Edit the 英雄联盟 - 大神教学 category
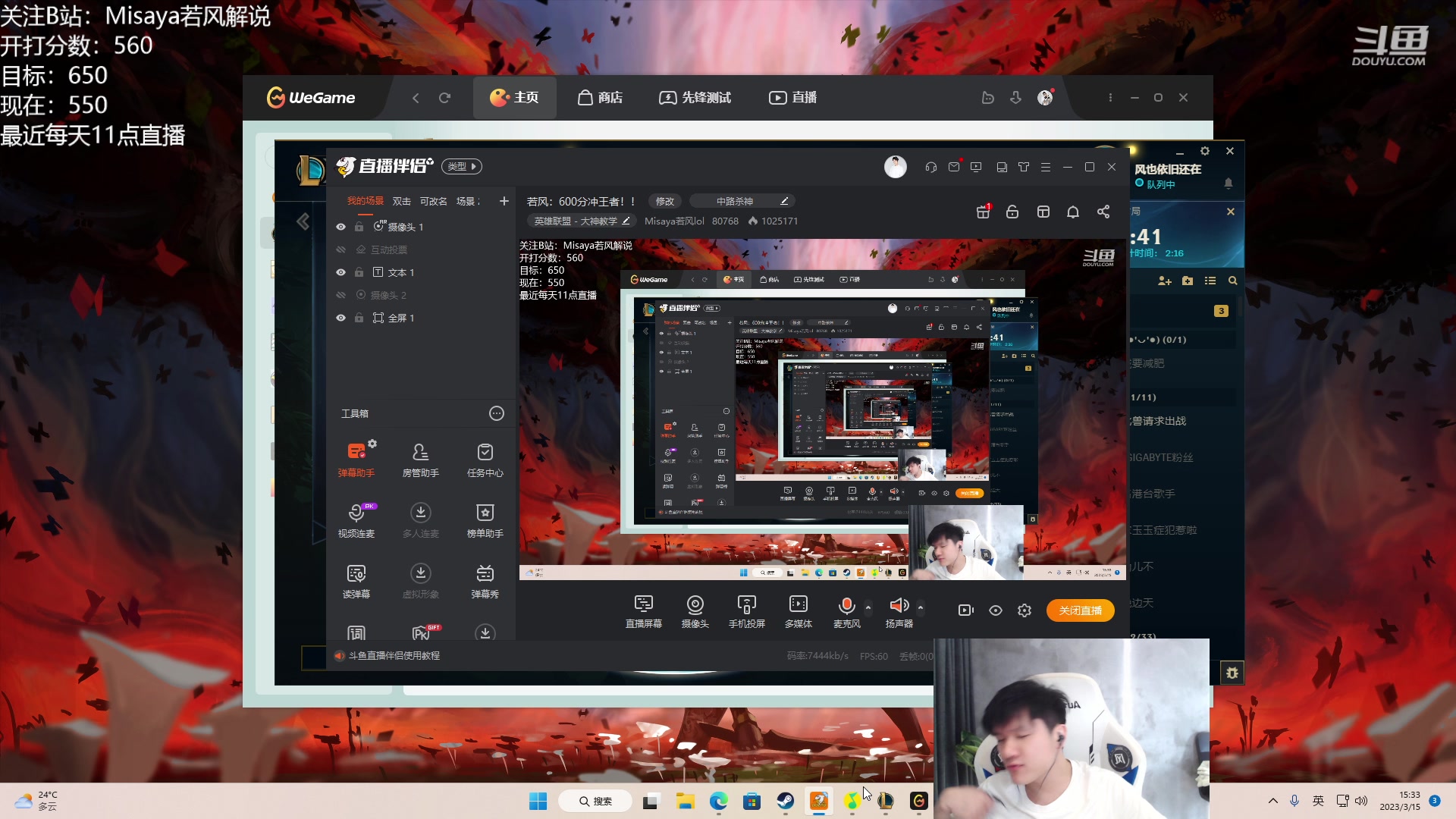Screen dimensions: 1456x819 [581, 221]
